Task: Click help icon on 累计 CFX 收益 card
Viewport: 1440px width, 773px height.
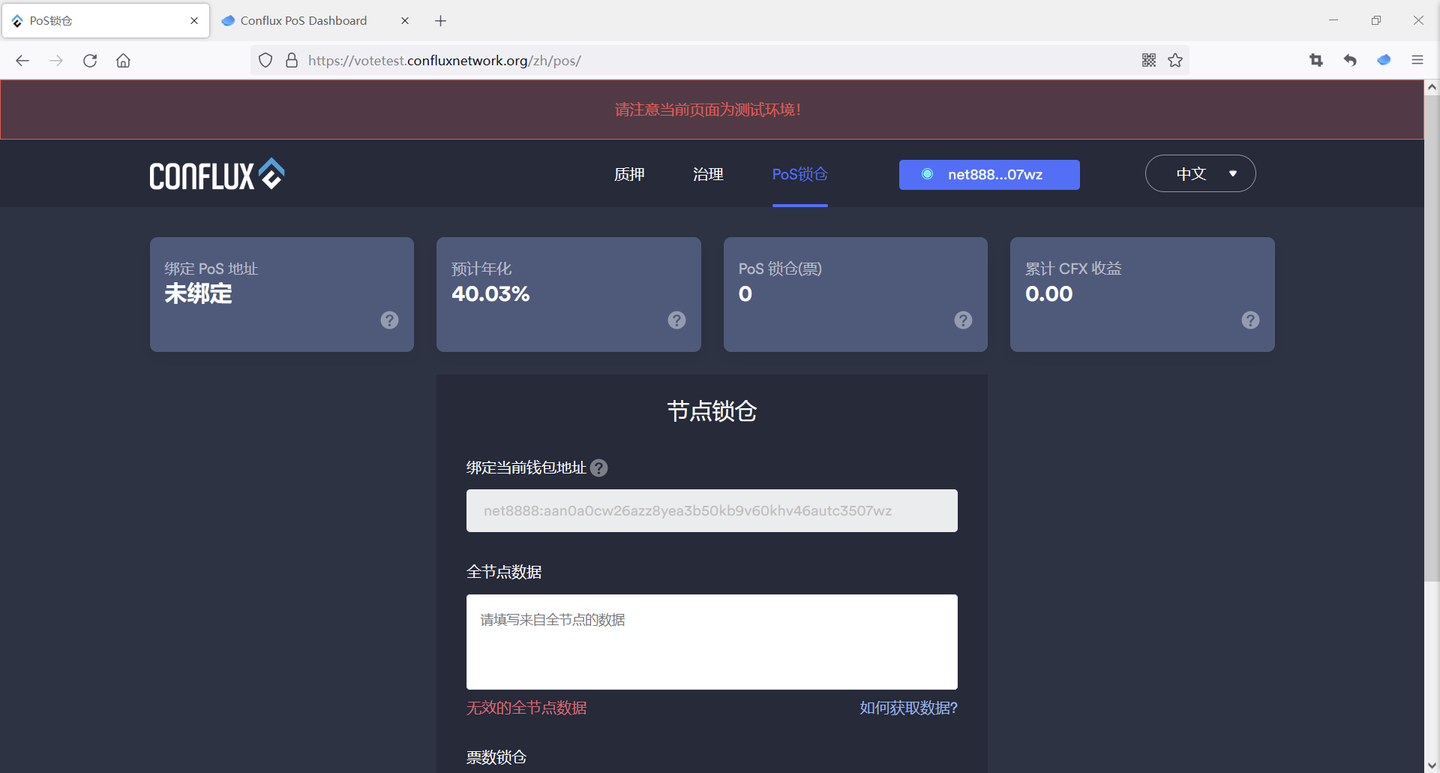Action: click(x=1250, y=320)
